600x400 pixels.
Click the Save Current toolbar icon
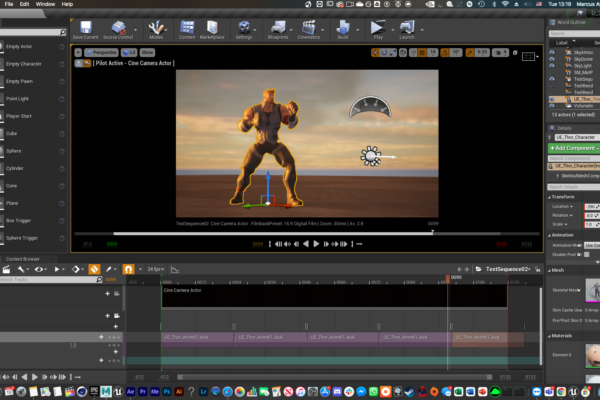(85, 28)
